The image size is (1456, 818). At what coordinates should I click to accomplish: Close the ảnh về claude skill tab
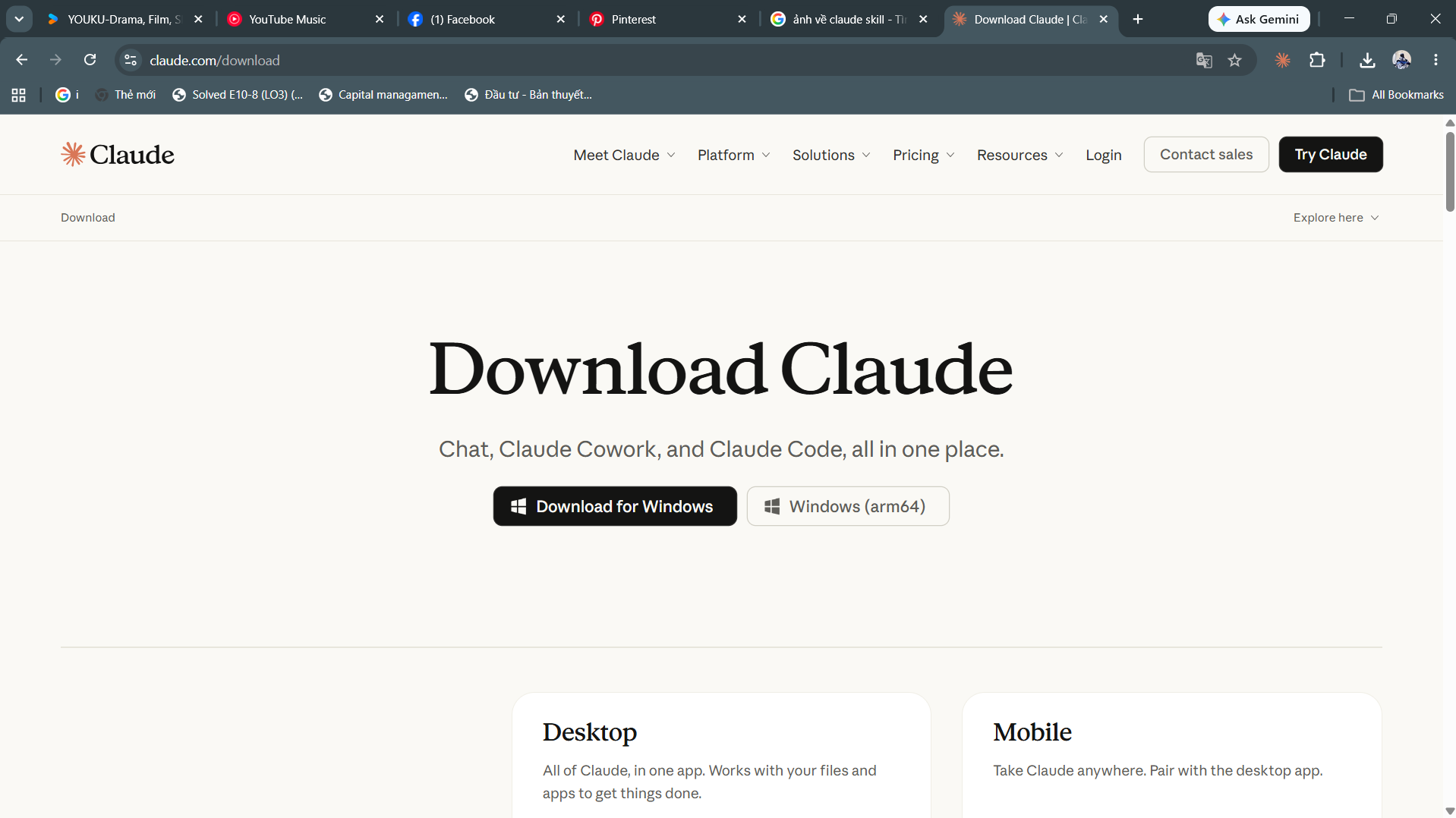click(x=923, y=19)
